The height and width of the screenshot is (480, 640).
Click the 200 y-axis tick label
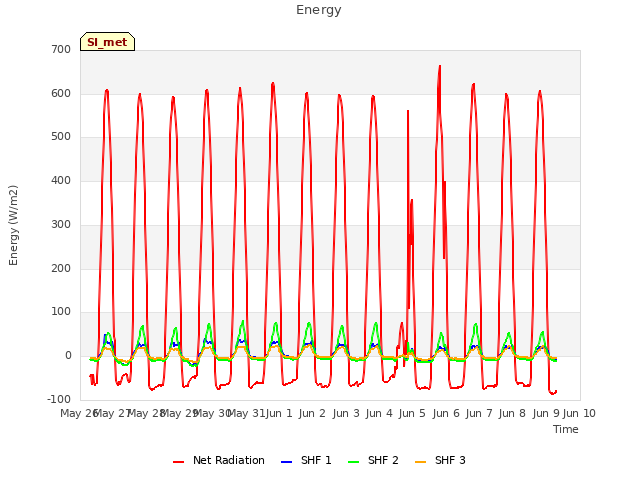pos(61,269)
